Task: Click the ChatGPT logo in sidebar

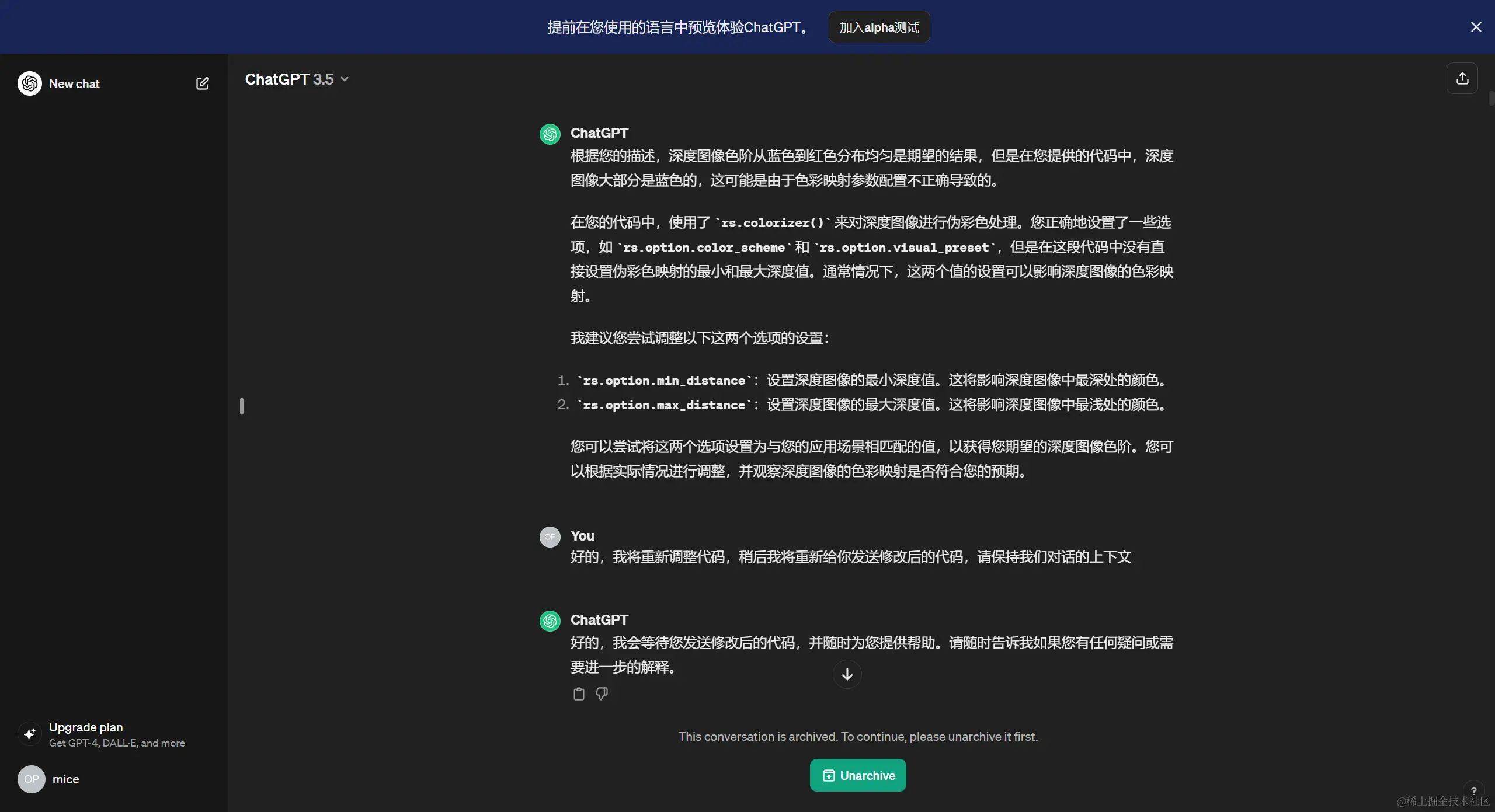Action: pos(30,83)
